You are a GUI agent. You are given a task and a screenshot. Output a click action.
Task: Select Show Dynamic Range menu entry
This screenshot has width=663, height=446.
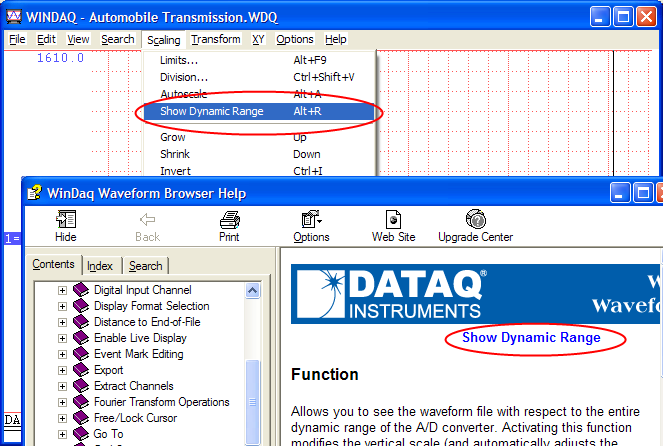259,111
